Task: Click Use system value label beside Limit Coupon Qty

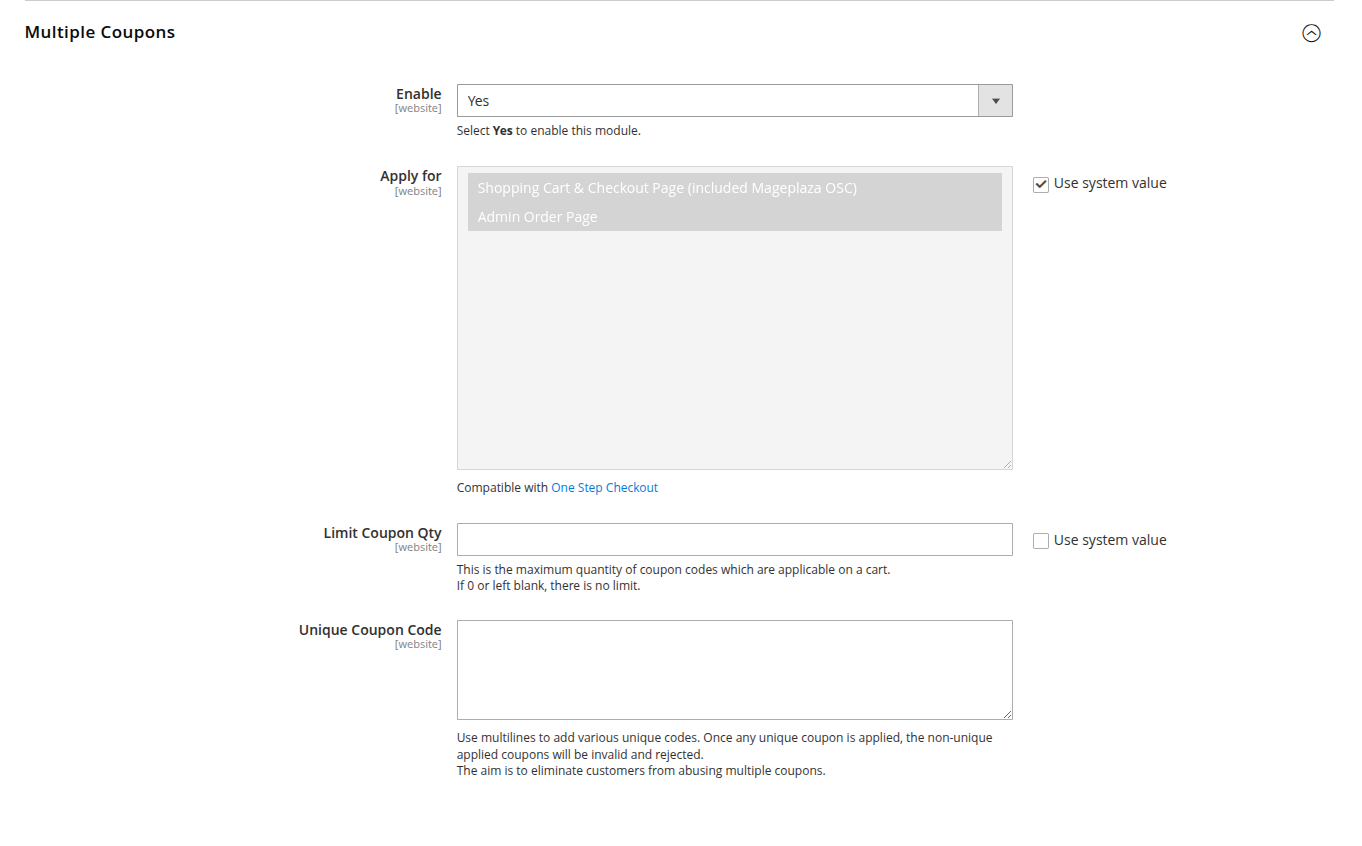Action: tap(1110, 540)
